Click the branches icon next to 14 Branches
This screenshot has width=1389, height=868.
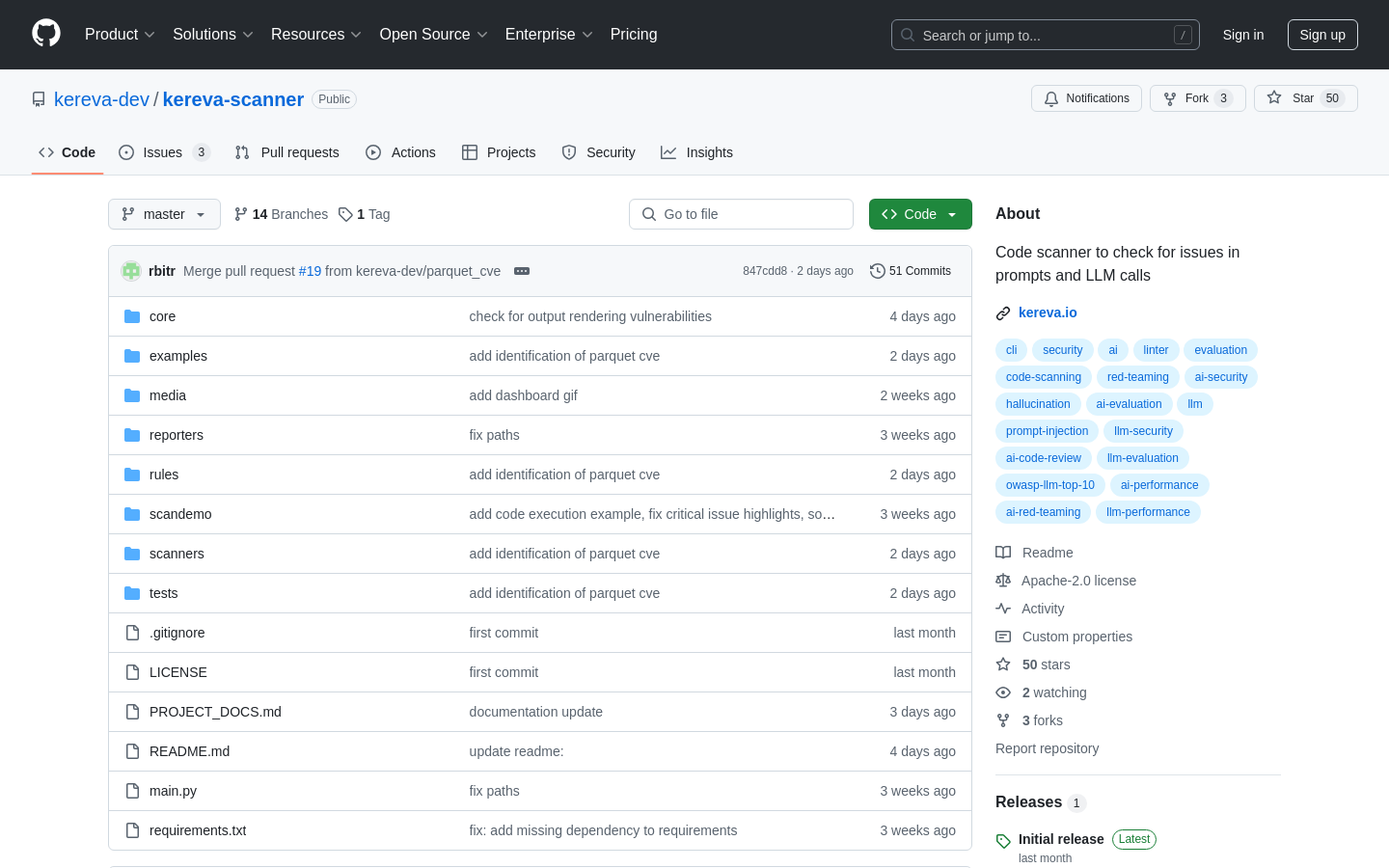[241, 214]
